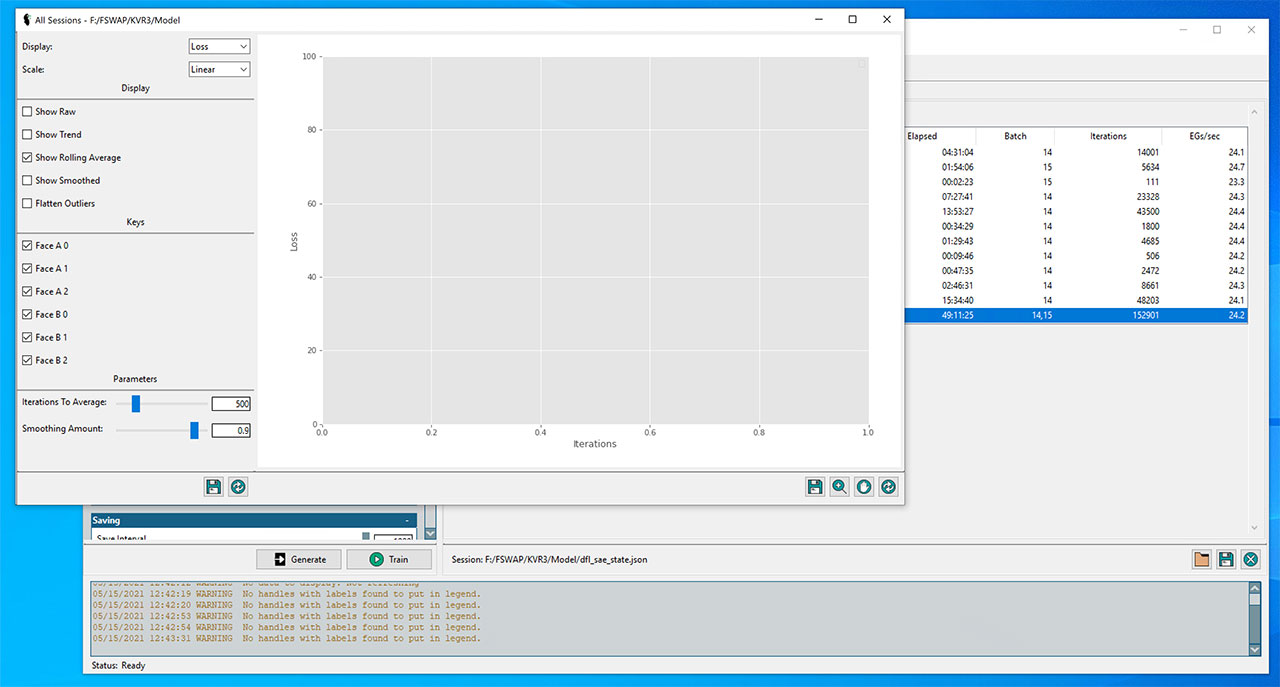This screenshot has width=1280, height=687.
Task: Click the down arrow of the options panel scrollbar
Action: pyautogui.click(x=431, y=534)
